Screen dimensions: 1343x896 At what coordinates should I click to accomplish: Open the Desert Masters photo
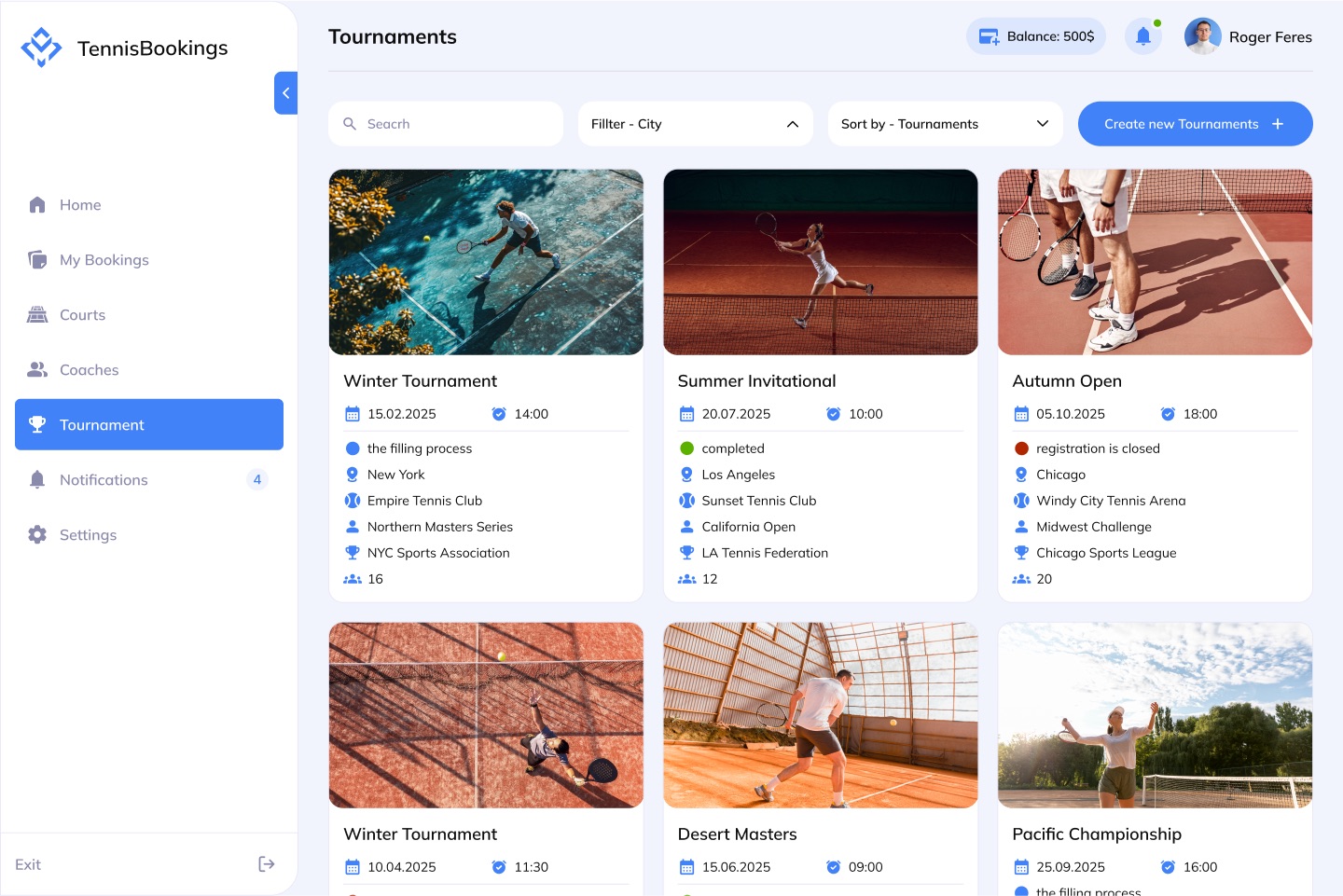coord(821,715)
